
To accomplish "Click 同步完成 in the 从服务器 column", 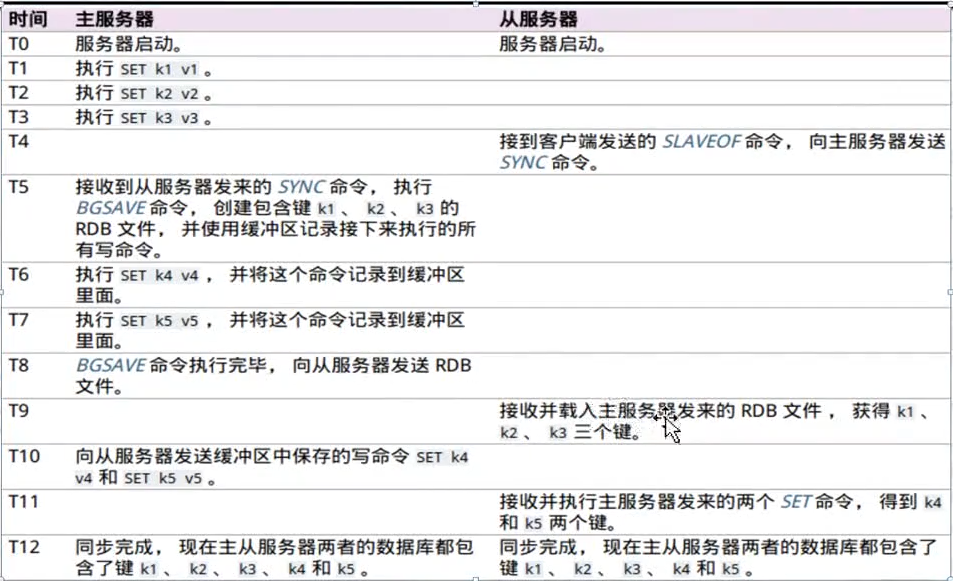I will [538, 547].
